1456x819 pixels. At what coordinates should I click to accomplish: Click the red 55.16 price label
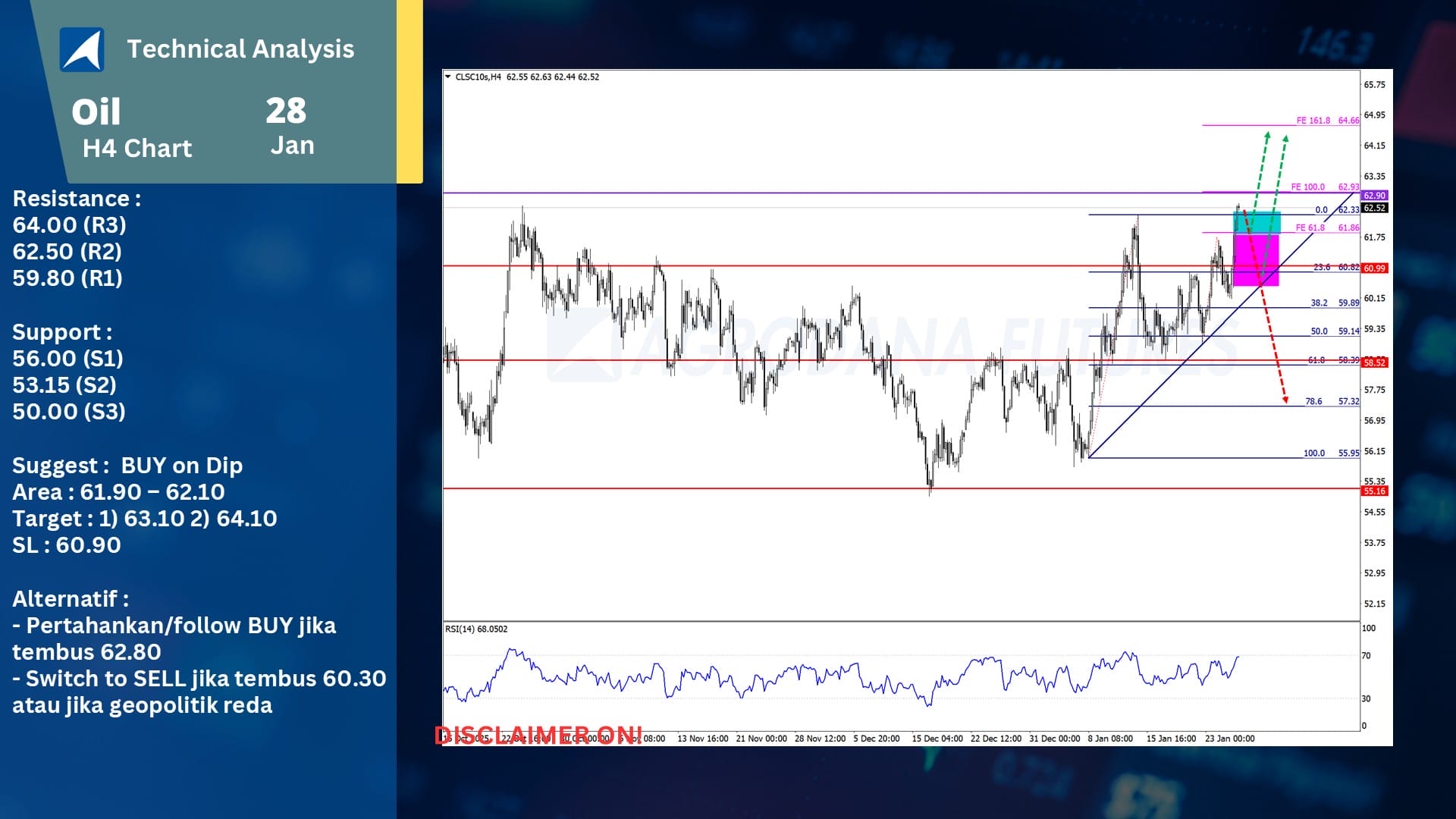click(x=1374, y=491)
